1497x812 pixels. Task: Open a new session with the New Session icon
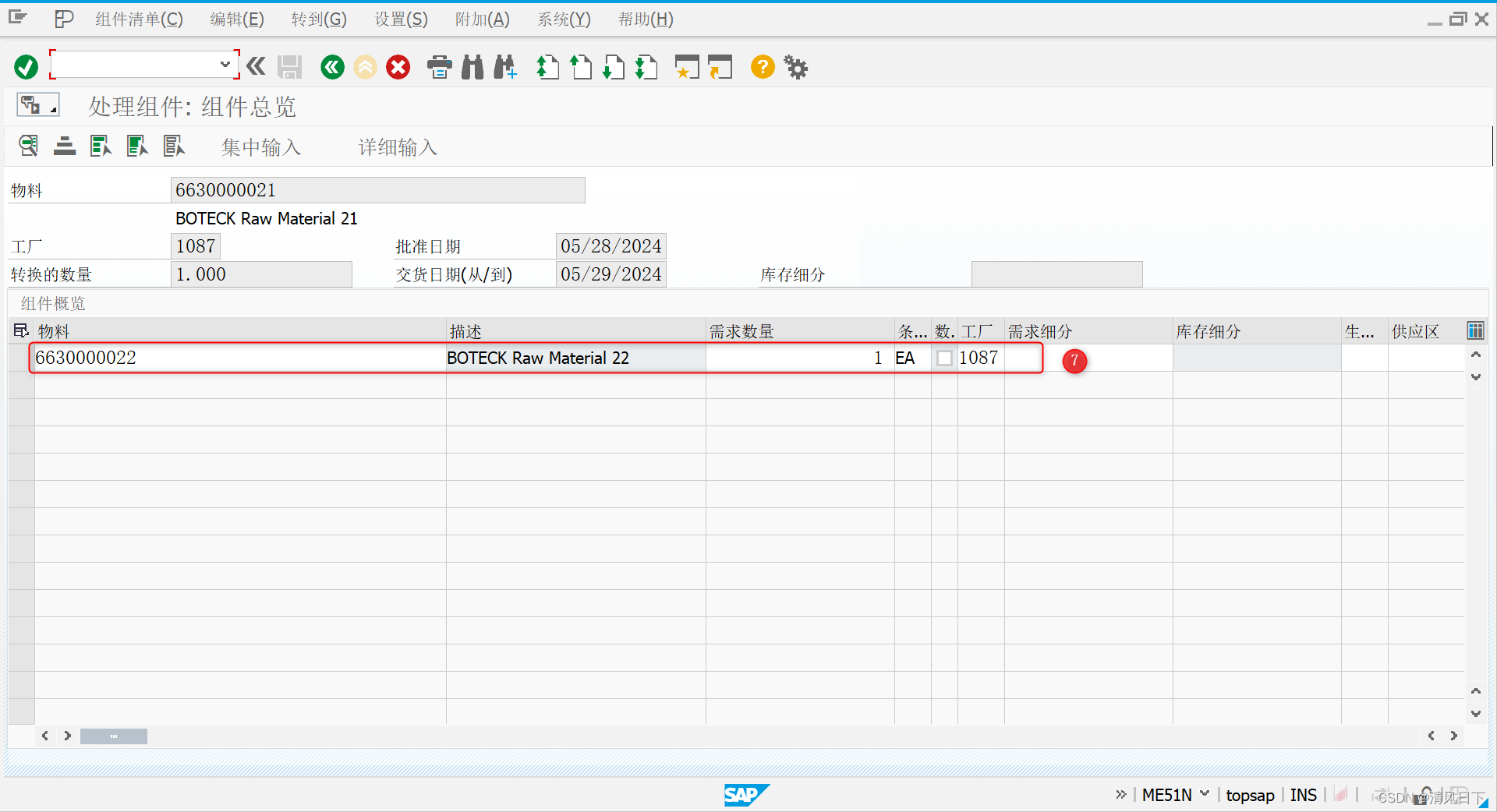pos(687,67)
